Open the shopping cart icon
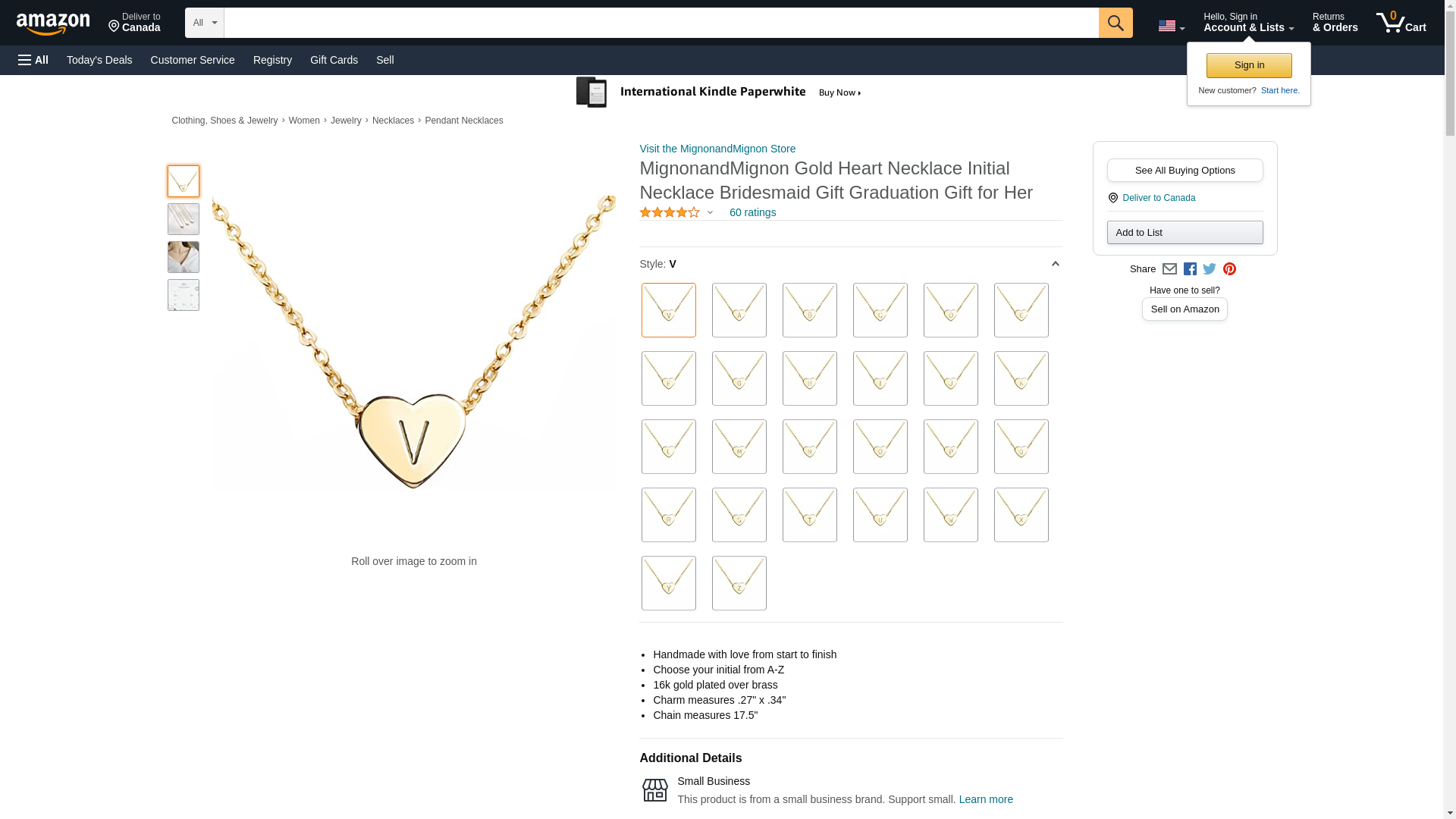Viewport: 1456px width, 819px height. pyautogui.click(x=1401, y=23)
